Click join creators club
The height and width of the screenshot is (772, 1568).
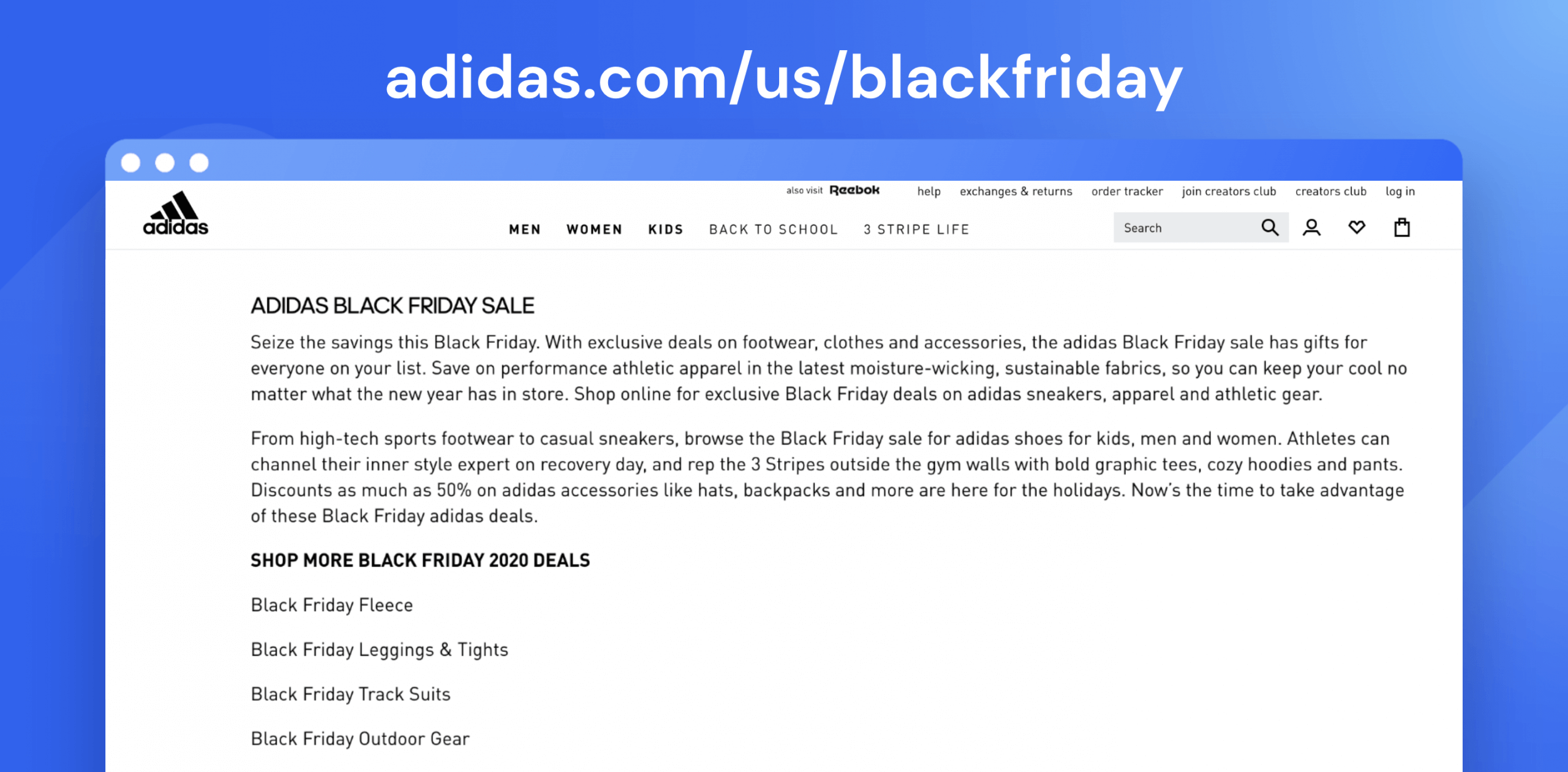[x=1228, y=191]
